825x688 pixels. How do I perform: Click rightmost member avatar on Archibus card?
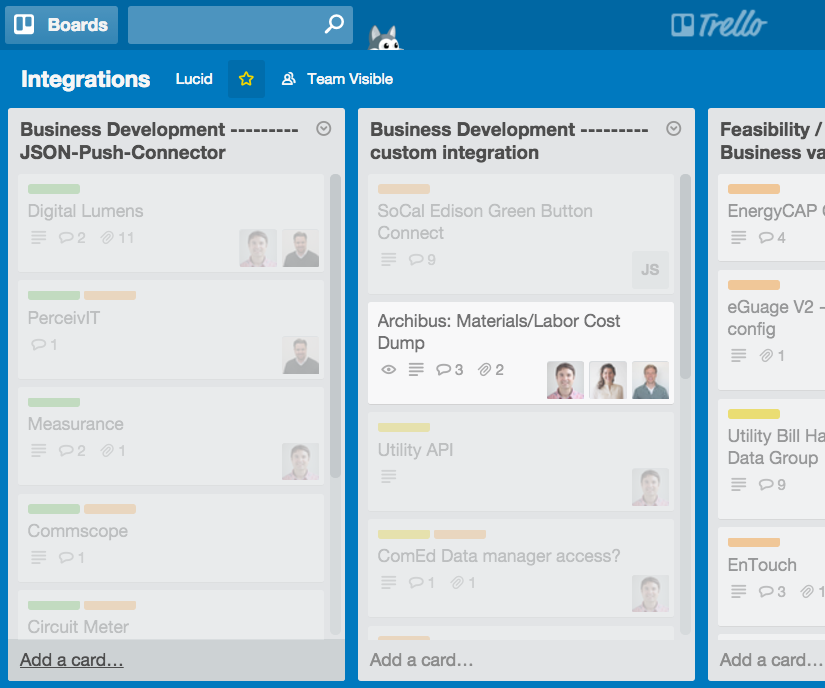click(x=650, y=380)
